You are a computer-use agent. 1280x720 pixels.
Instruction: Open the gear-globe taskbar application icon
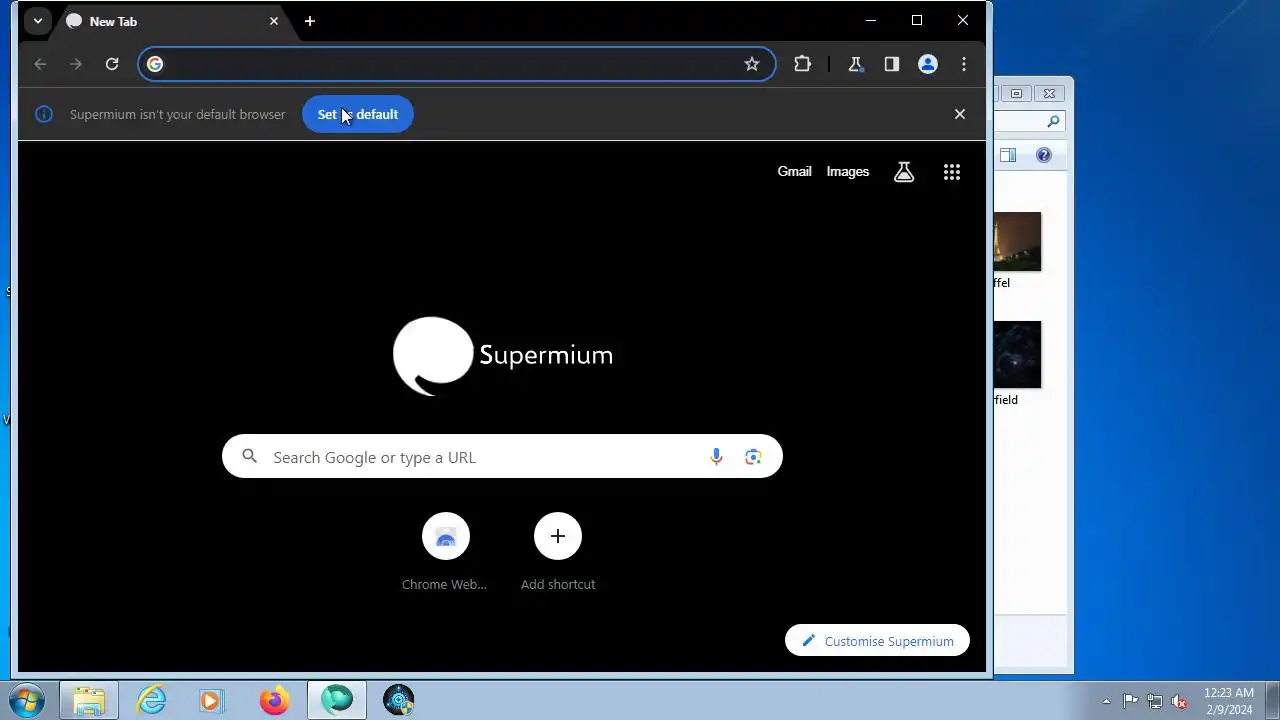(398, 700)
